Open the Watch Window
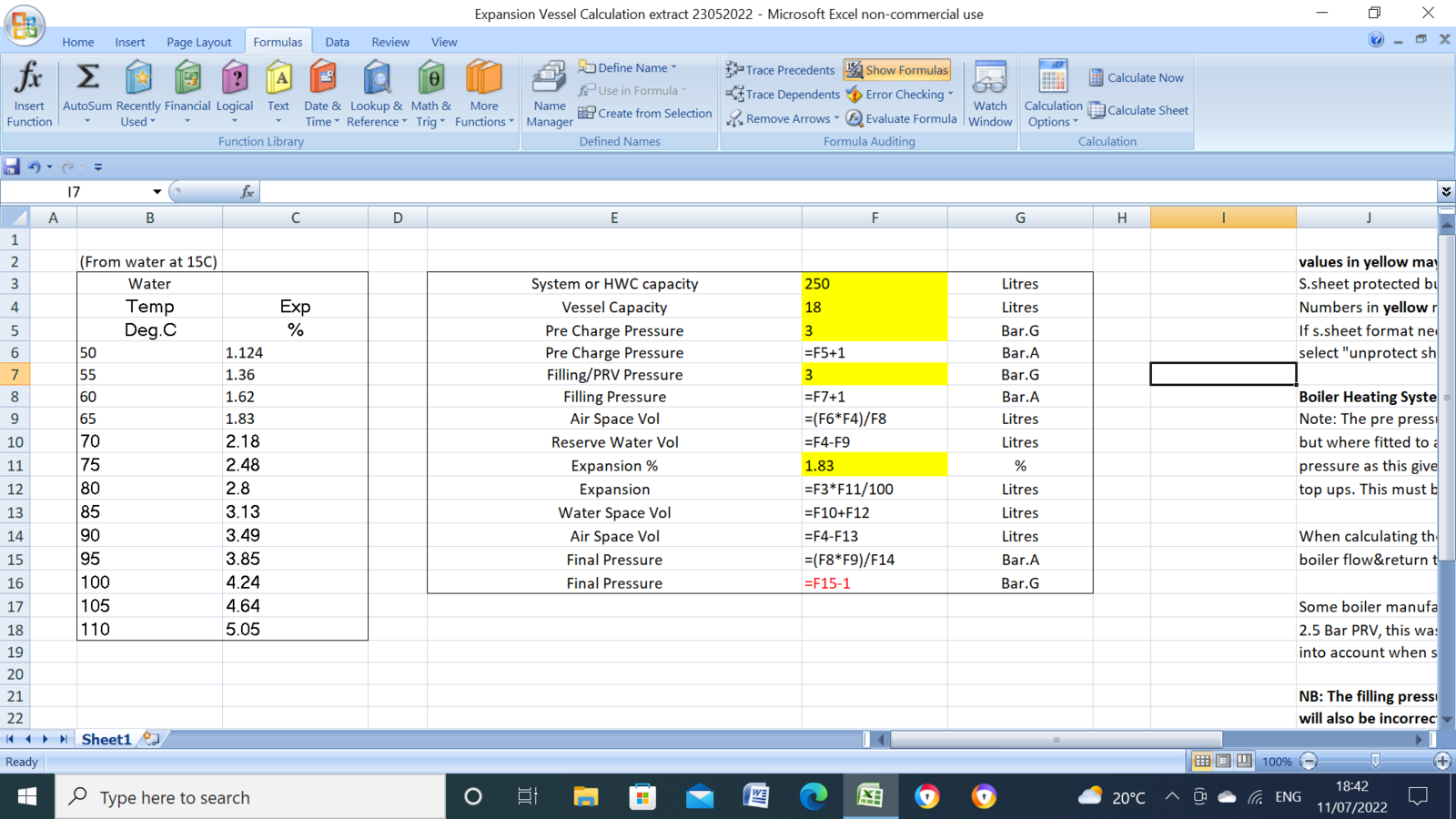1456x819 pixels. click(x=990, y=93)
